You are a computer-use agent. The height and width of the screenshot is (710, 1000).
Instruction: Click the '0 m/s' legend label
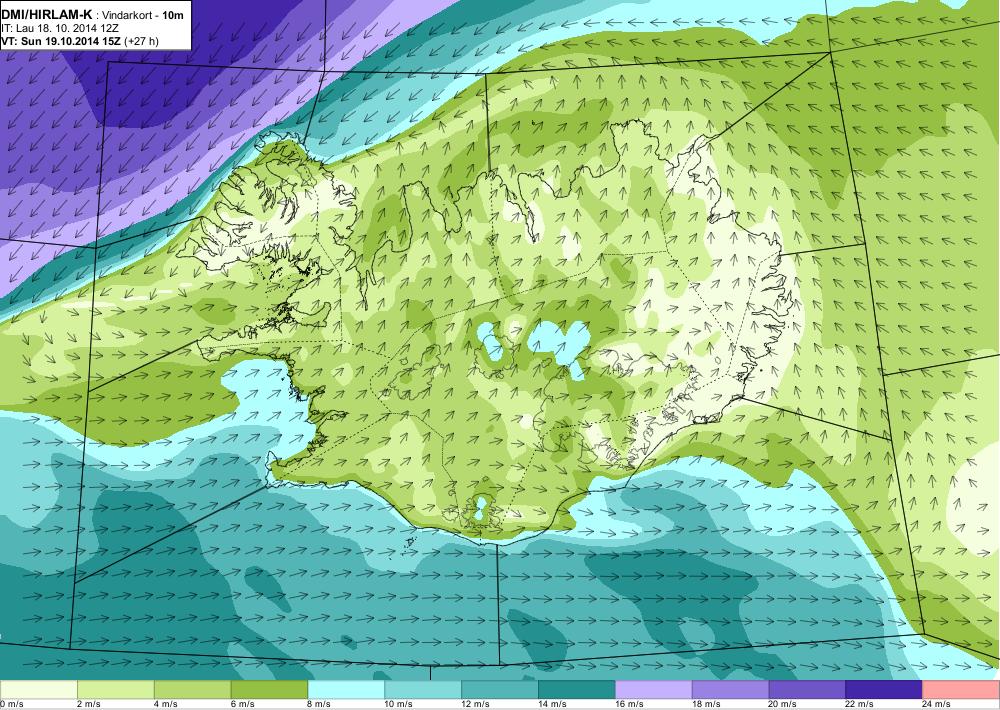(x=11, y=704)
